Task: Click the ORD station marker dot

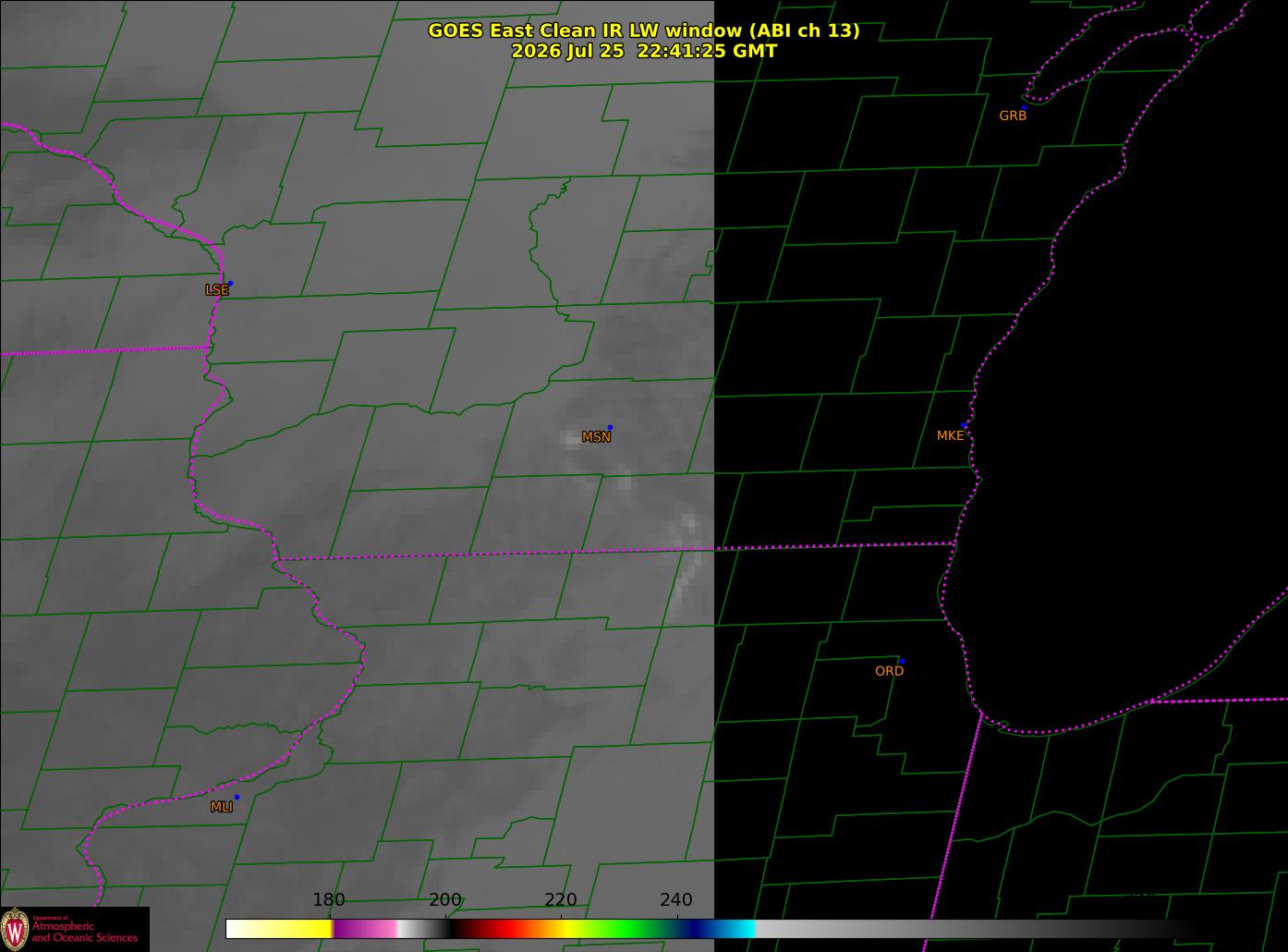Action: (902, 661)
